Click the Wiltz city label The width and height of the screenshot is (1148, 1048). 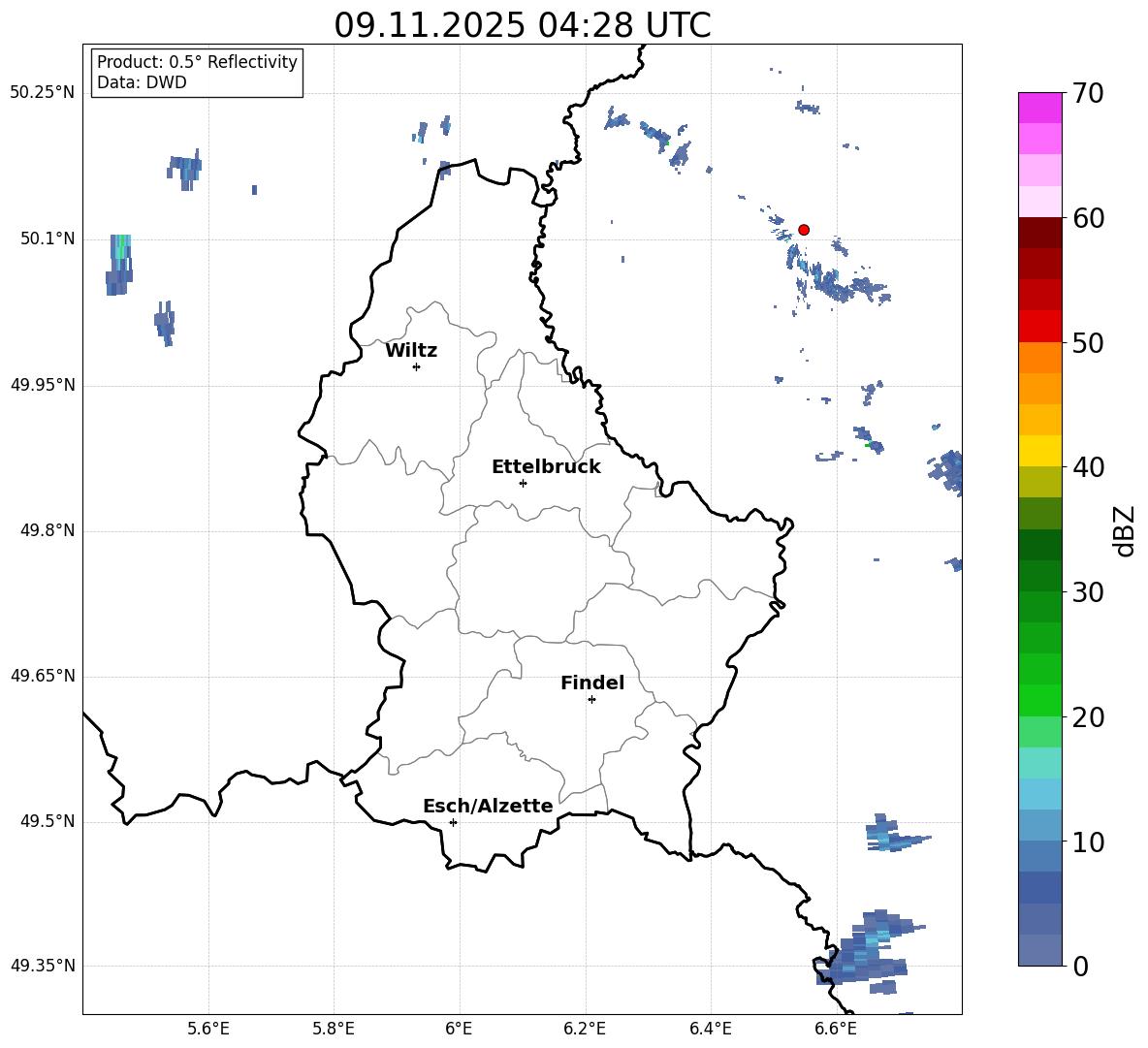coord(411,350)
